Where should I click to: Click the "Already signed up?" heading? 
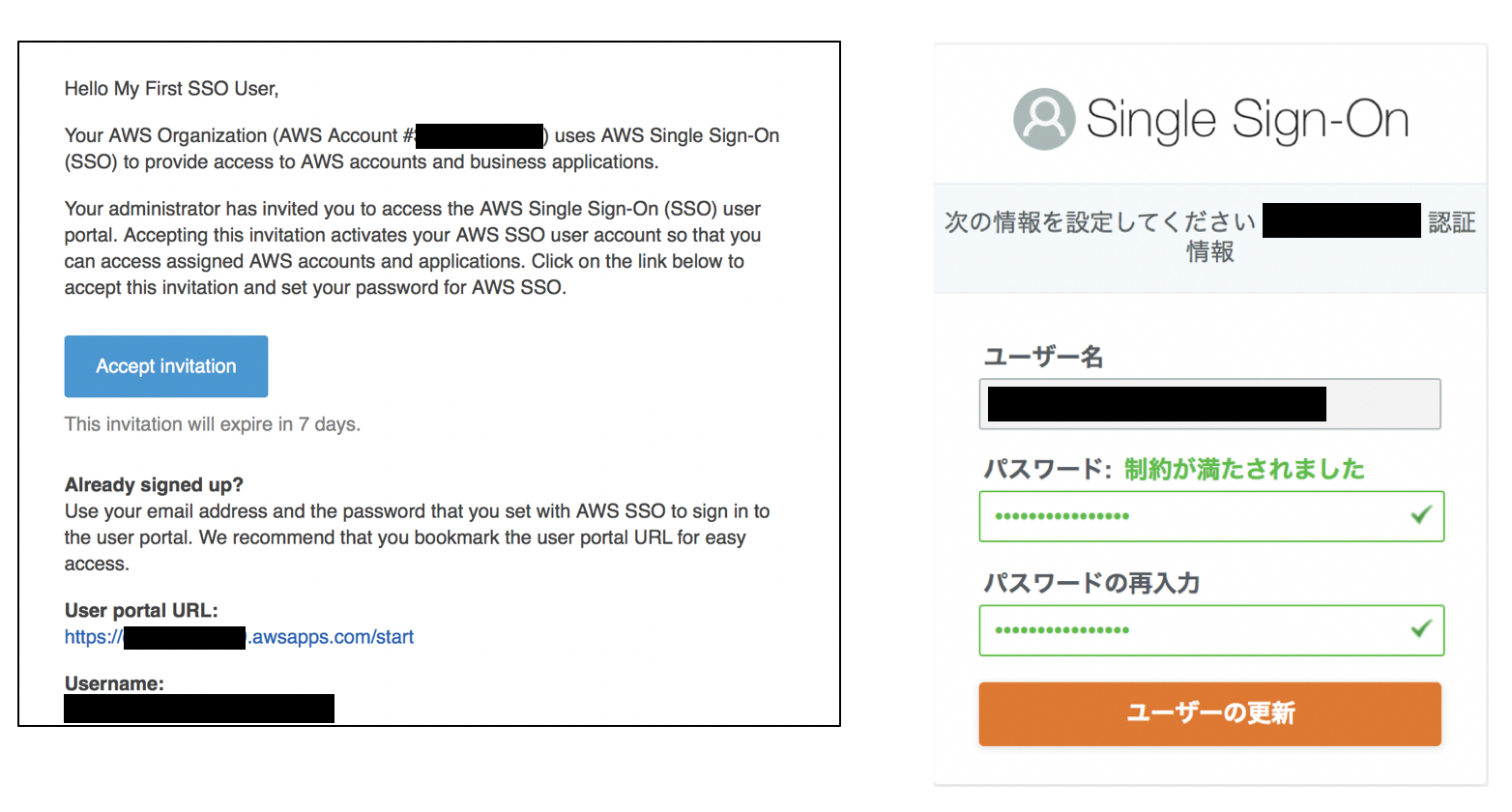tap(154, 485)
